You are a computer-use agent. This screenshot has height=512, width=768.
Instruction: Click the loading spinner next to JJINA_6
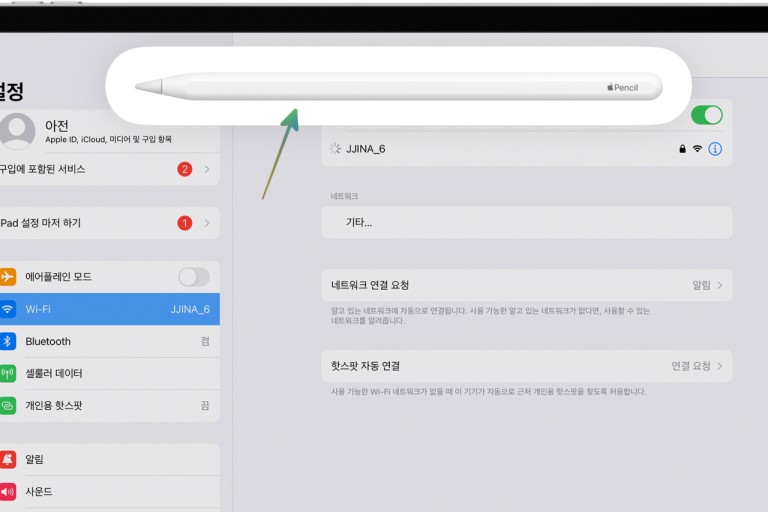pos(335,149)
